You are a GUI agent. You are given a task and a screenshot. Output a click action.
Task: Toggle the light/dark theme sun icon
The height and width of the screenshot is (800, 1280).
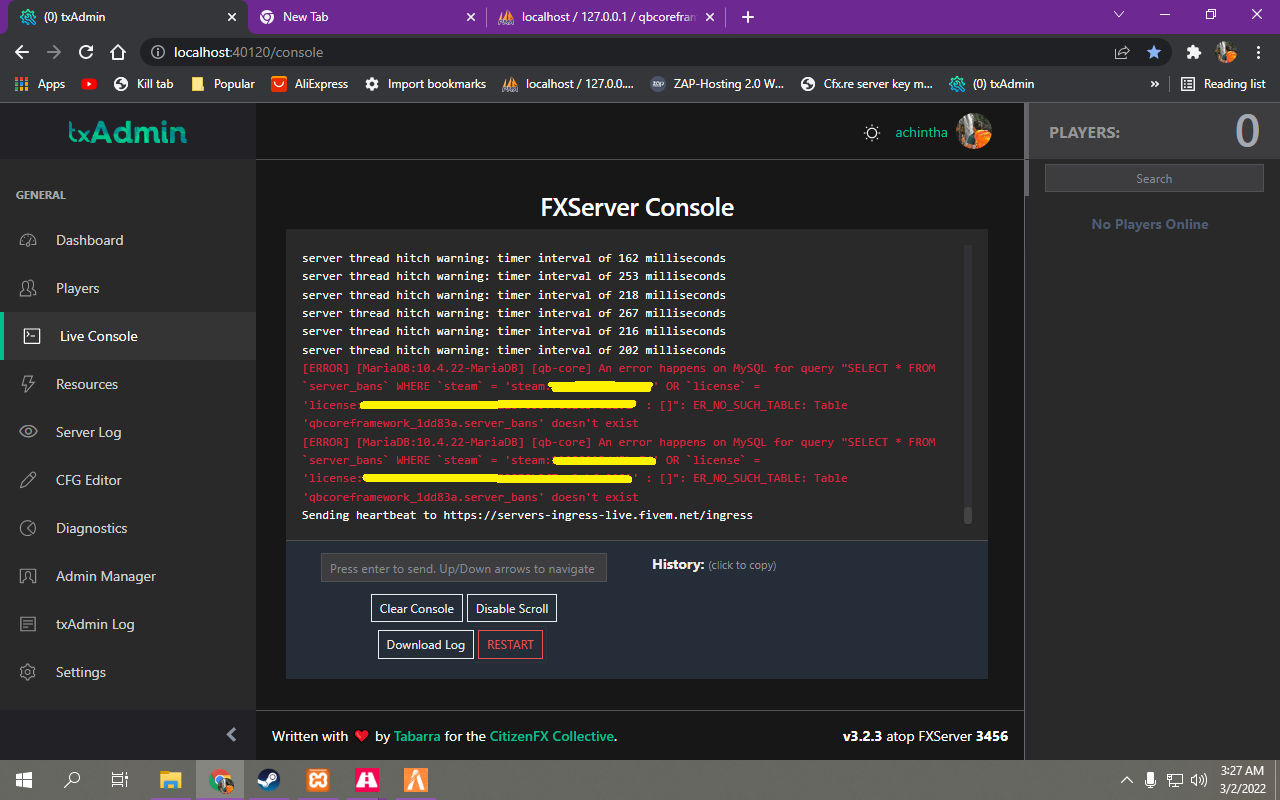[x=872, y=133]
